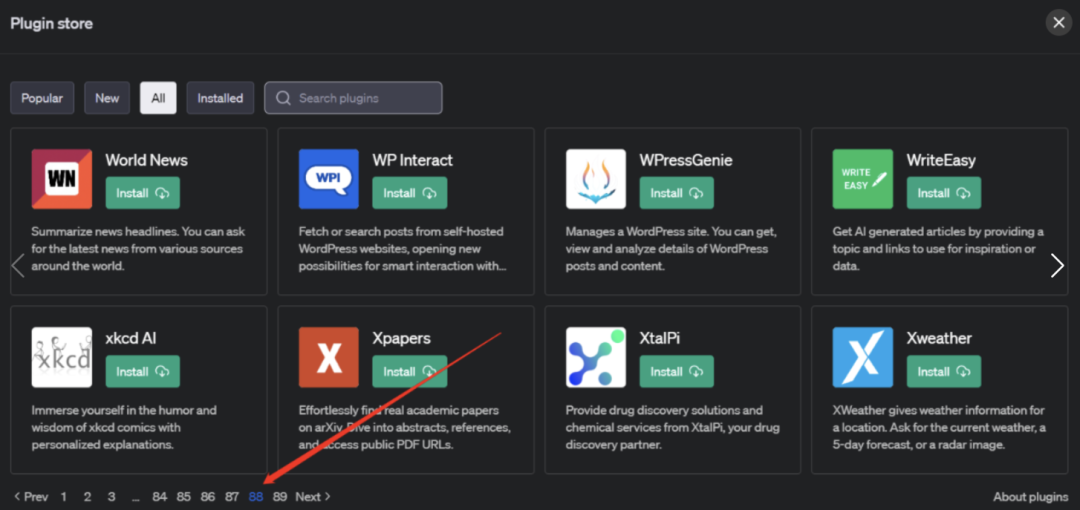
Task: Click the Xweather plugin title
Action: [x=939, y=339]
